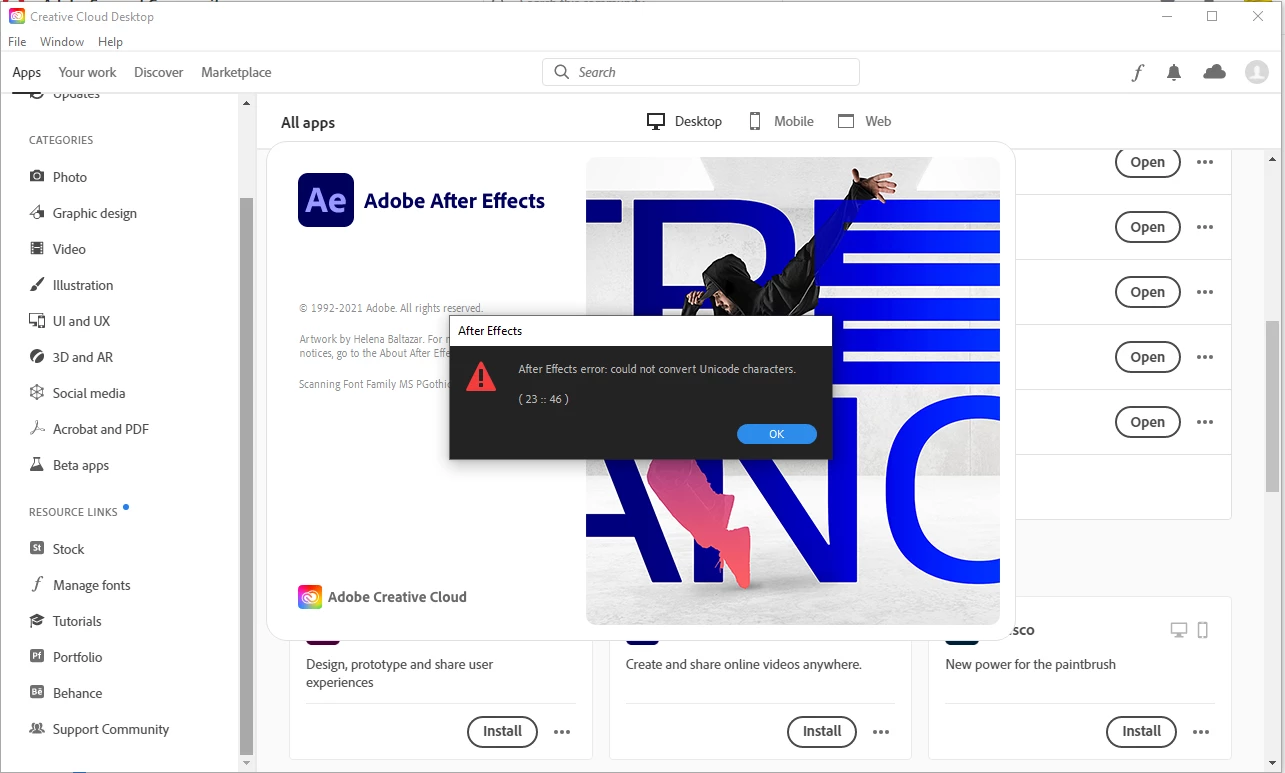Click the Support Community people icon

tap(37, 728)
